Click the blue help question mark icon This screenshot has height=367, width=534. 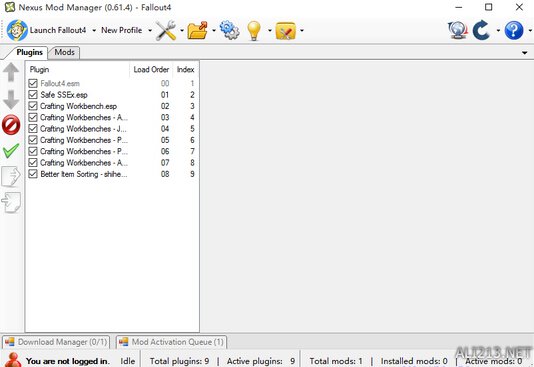[514, 30]
